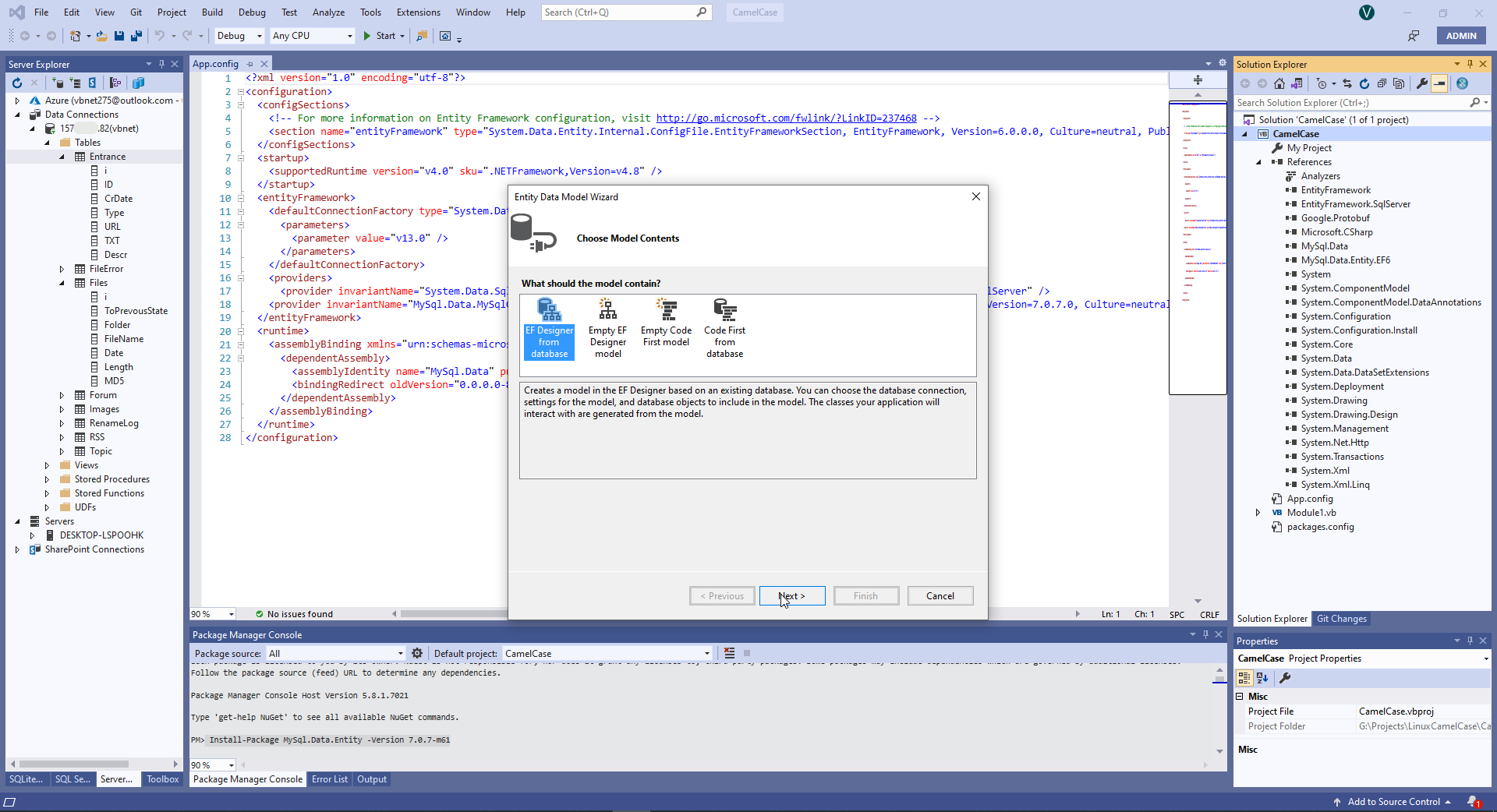Switch to the Output tab

pyautogui.click(x=372, y=779)
